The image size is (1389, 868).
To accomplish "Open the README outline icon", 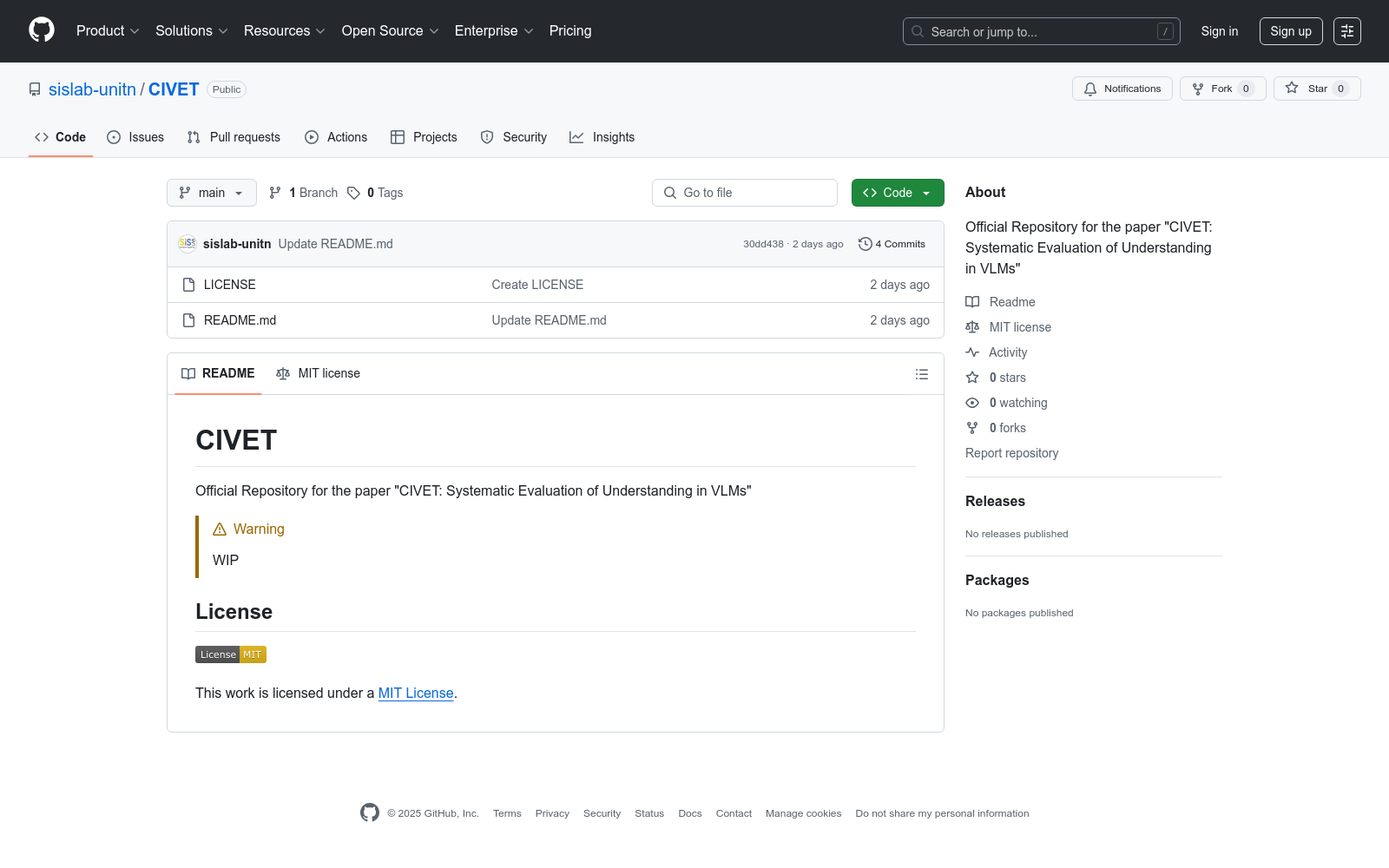I will (922, 374).
